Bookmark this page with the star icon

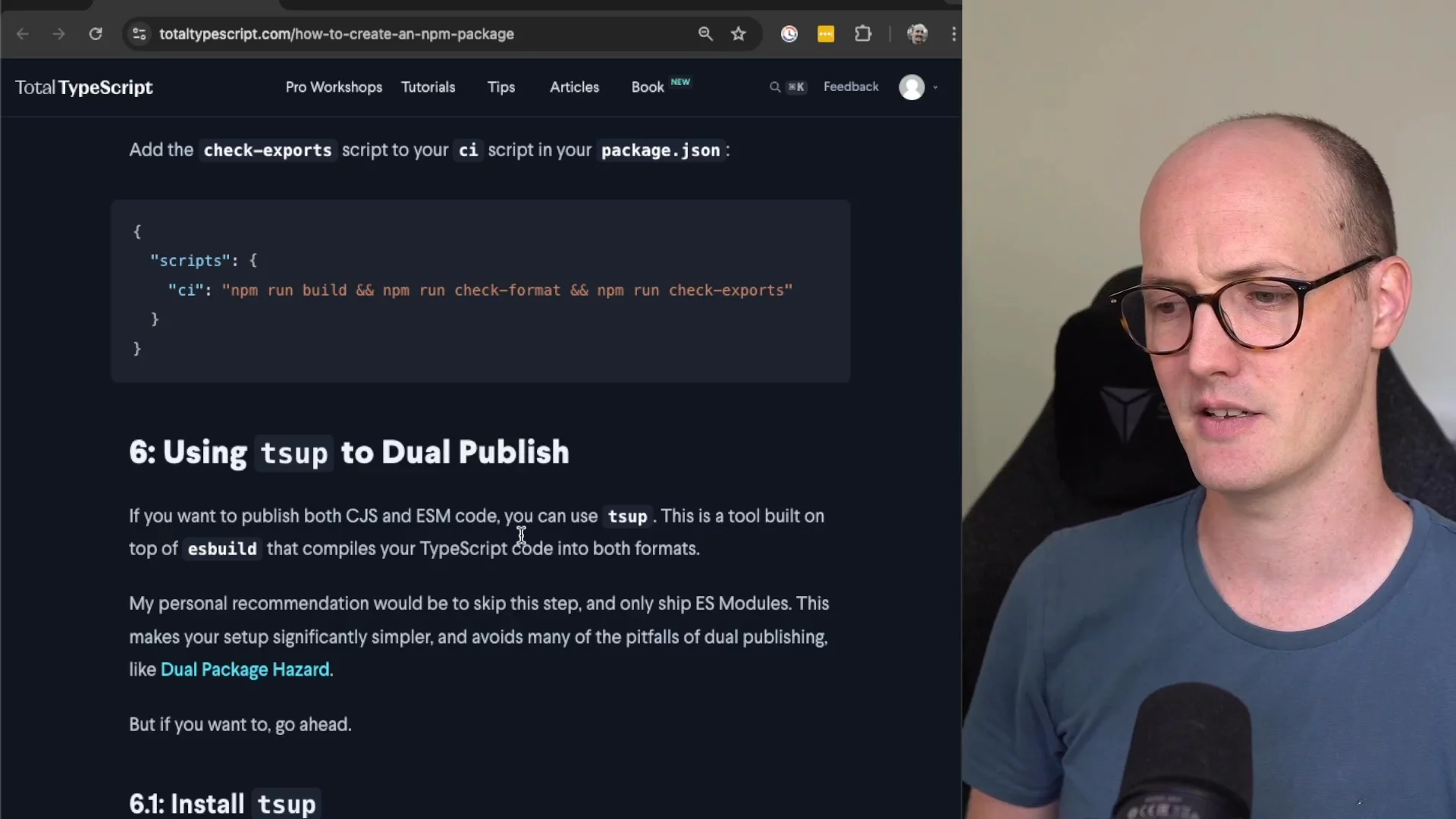click(x=739, y=34)
